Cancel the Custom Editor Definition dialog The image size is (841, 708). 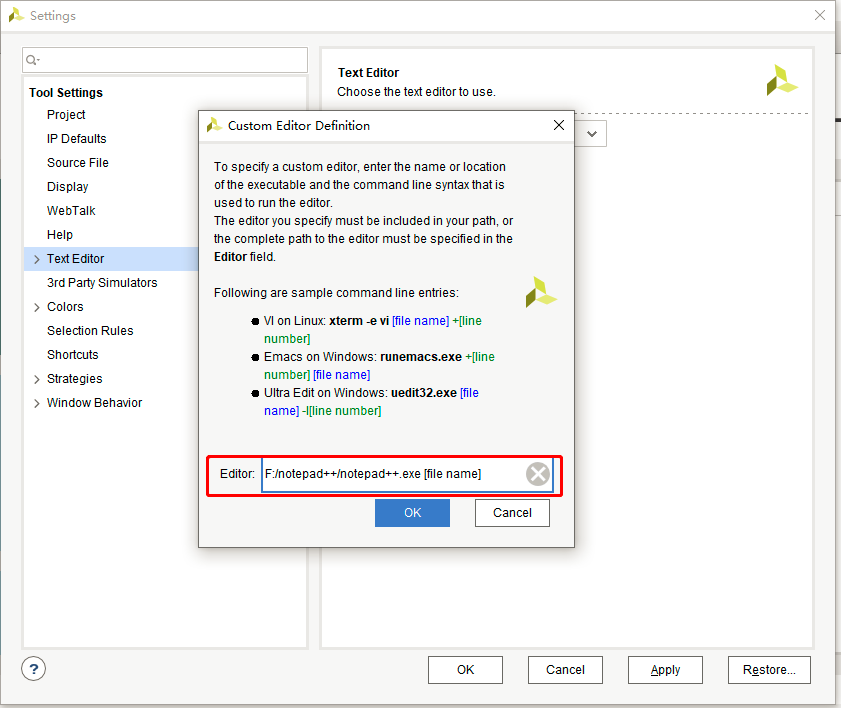pyautogui.click(x=512, y=513)
